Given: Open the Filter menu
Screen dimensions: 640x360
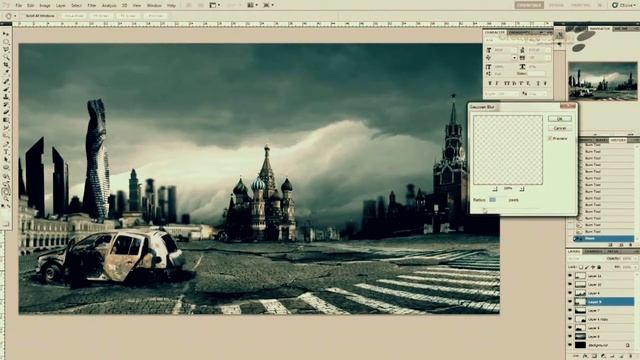Looking at the screenshot, I should [92, 5].
